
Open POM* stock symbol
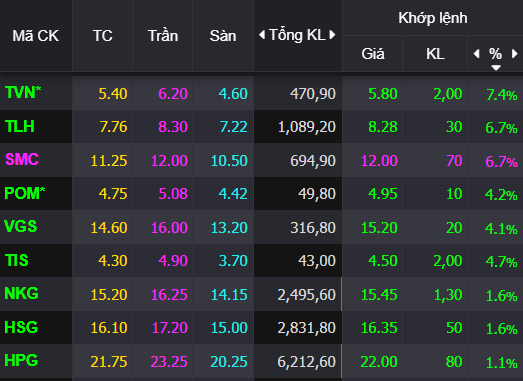click(25, 193)
